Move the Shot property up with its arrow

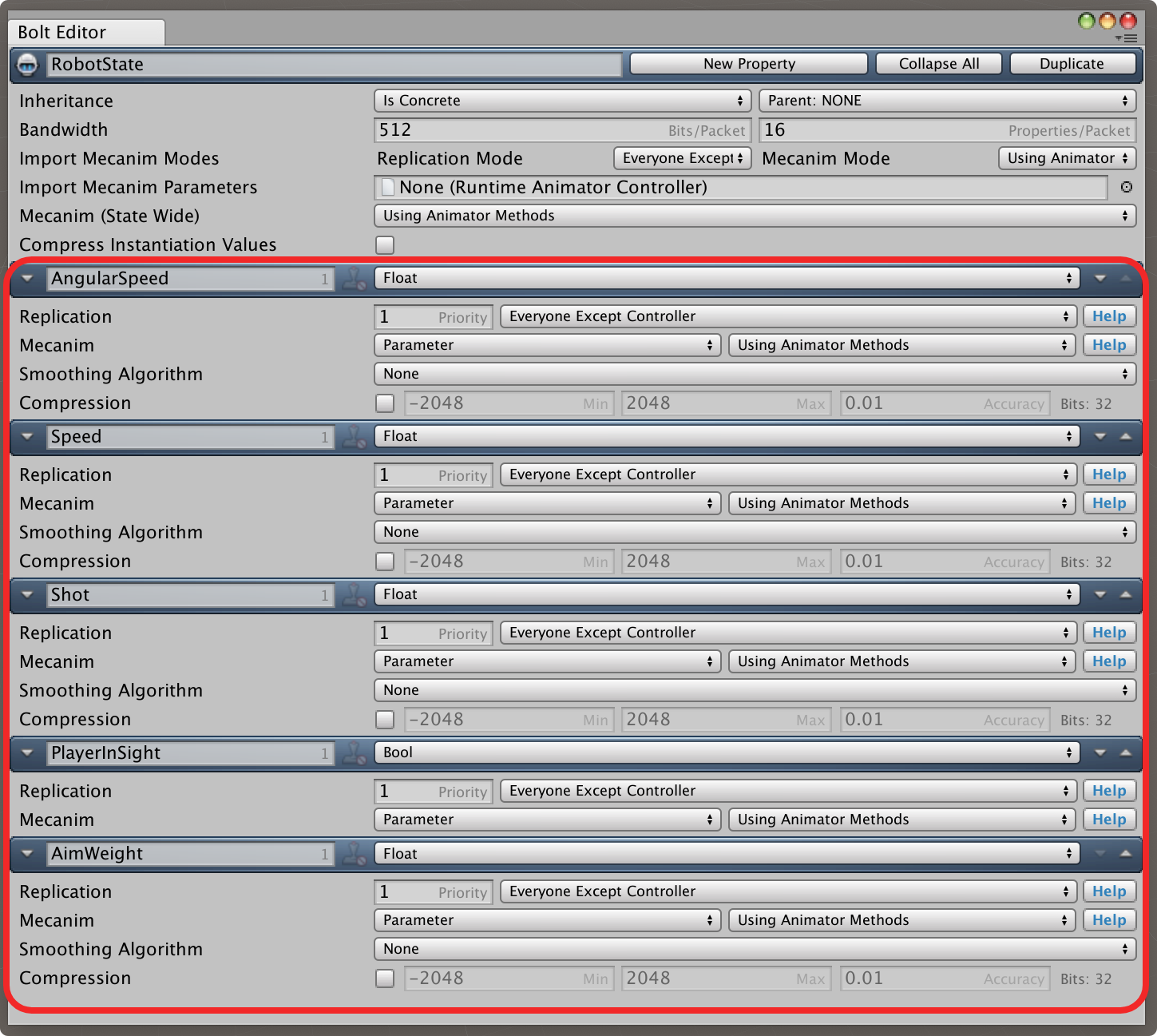[1126, 595]
